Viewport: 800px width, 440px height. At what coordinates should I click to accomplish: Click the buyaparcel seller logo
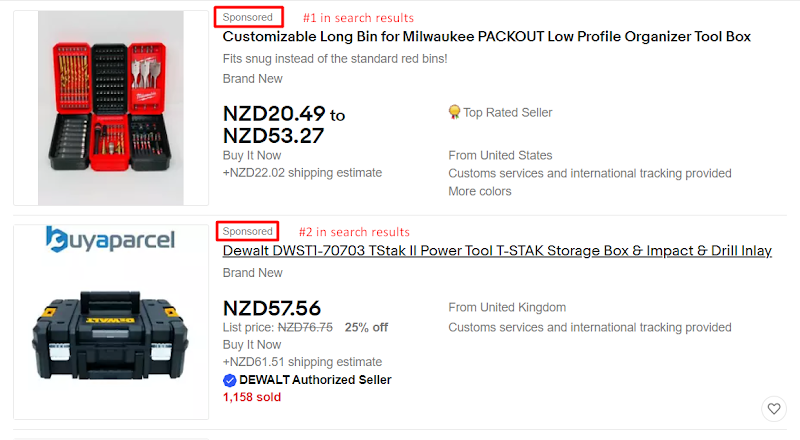[x=110, y=240]
